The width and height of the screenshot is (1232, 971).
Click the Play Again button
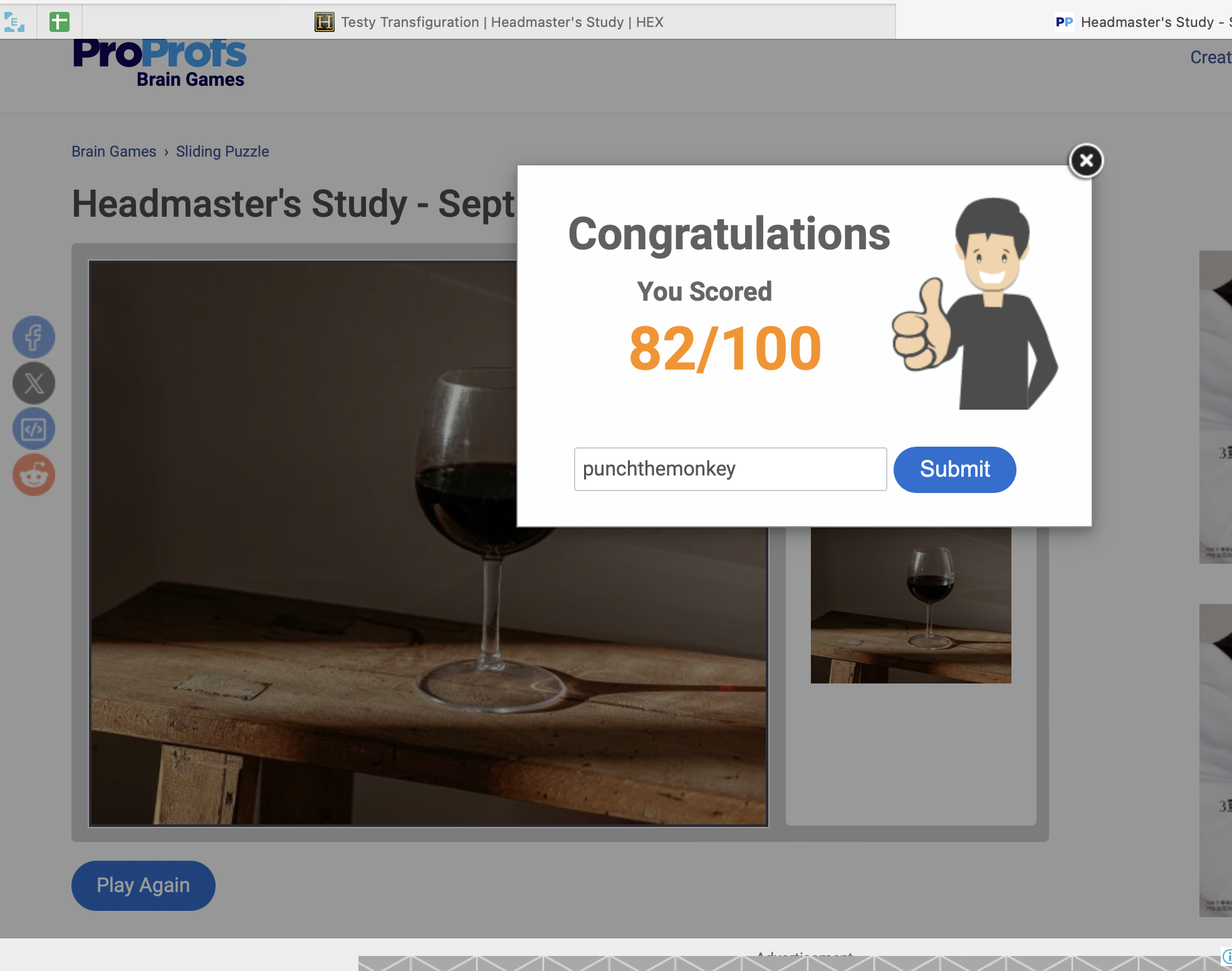coord(143,885)
